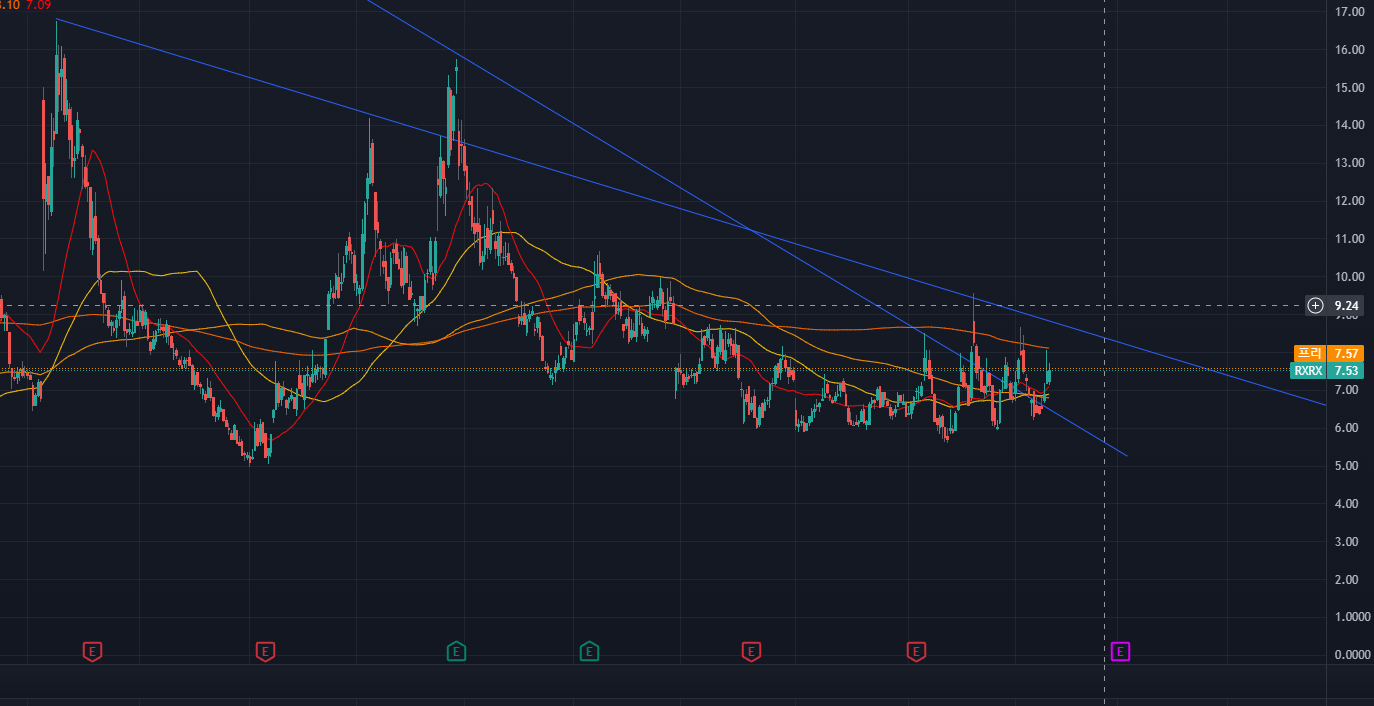Click the plus icon beside 9.24

[x=1315, y=305]
